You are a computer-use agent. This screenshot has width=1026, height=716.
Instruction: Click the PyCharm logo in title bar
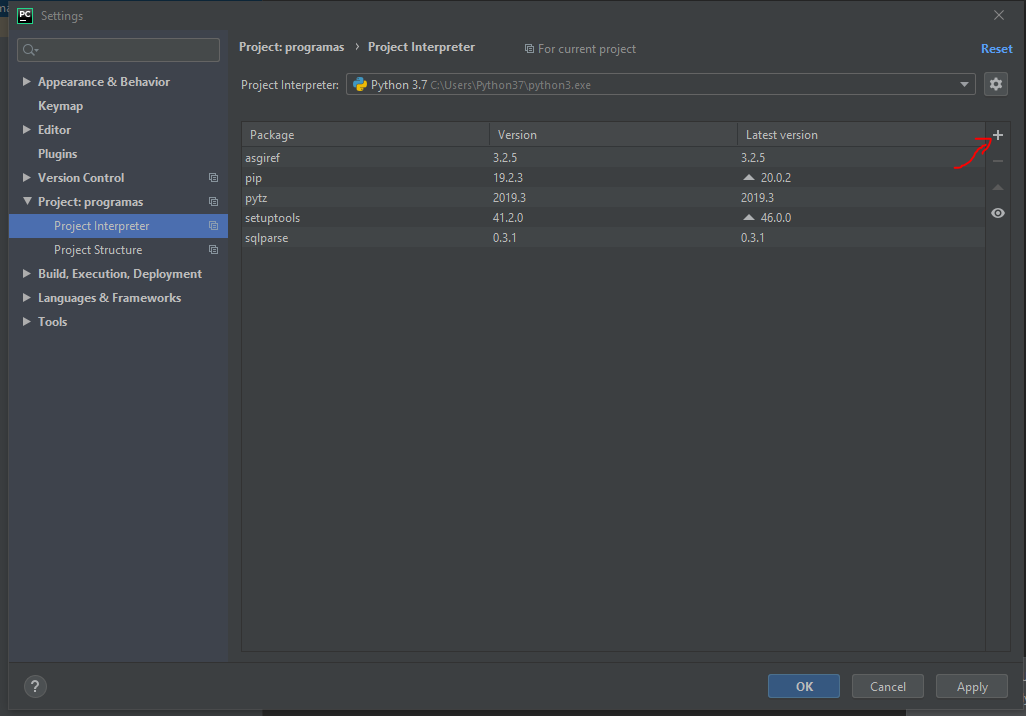tap(25, 16)
